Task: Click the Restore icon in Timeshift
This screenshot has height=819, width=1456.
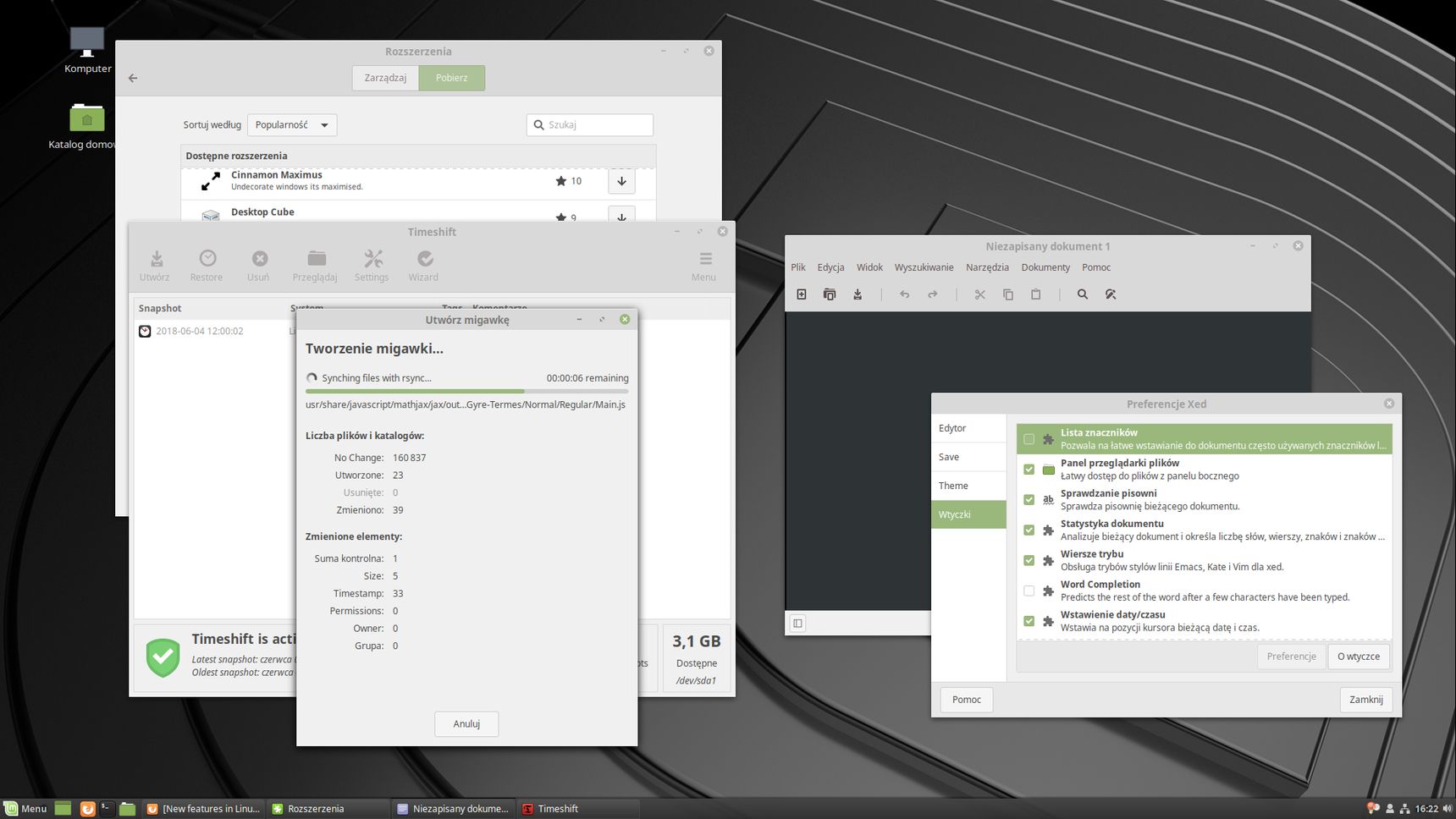Action: coord(207,258)
